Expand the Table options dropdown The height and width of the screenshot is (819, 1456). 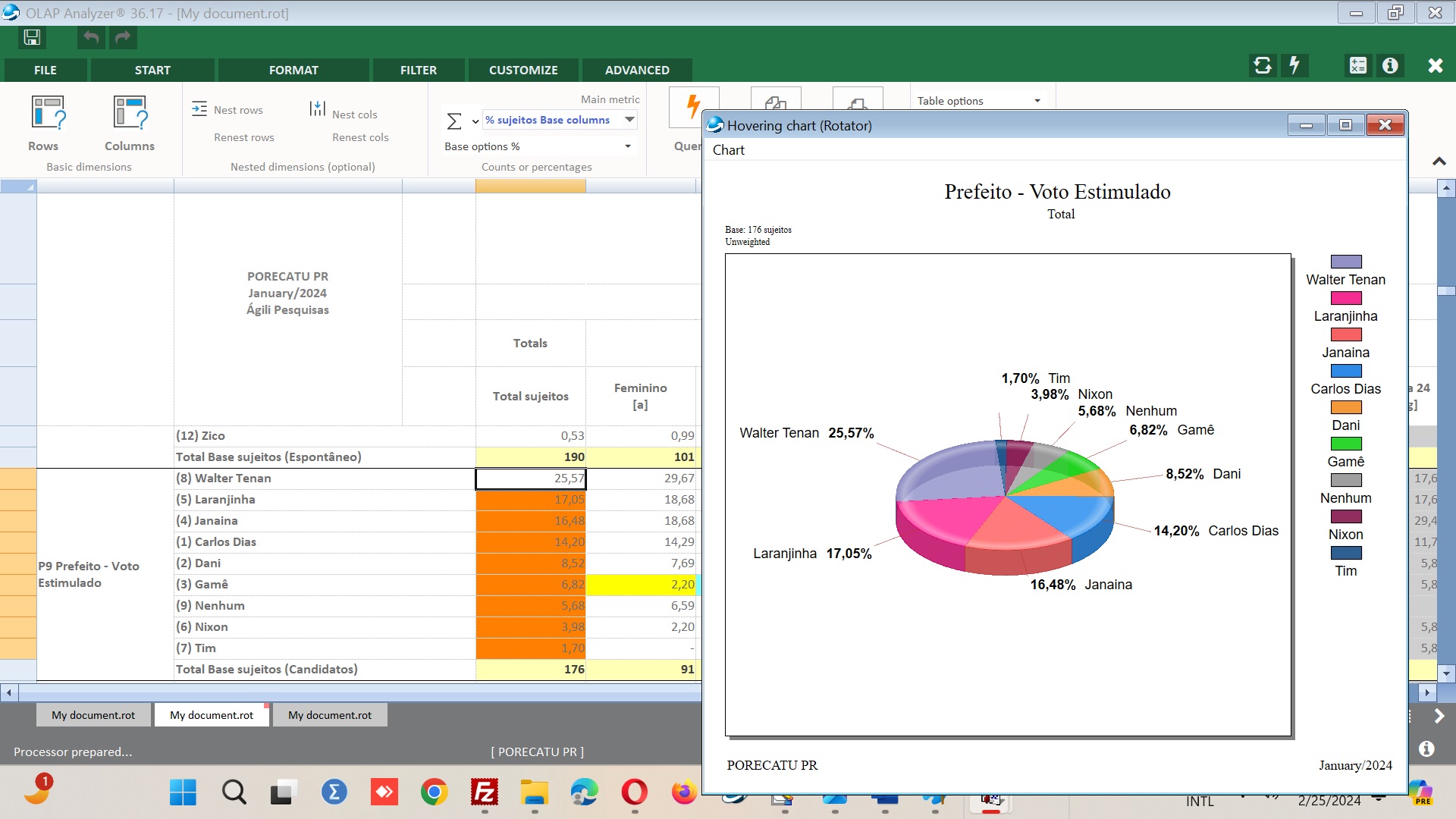tap(1037, 101)
